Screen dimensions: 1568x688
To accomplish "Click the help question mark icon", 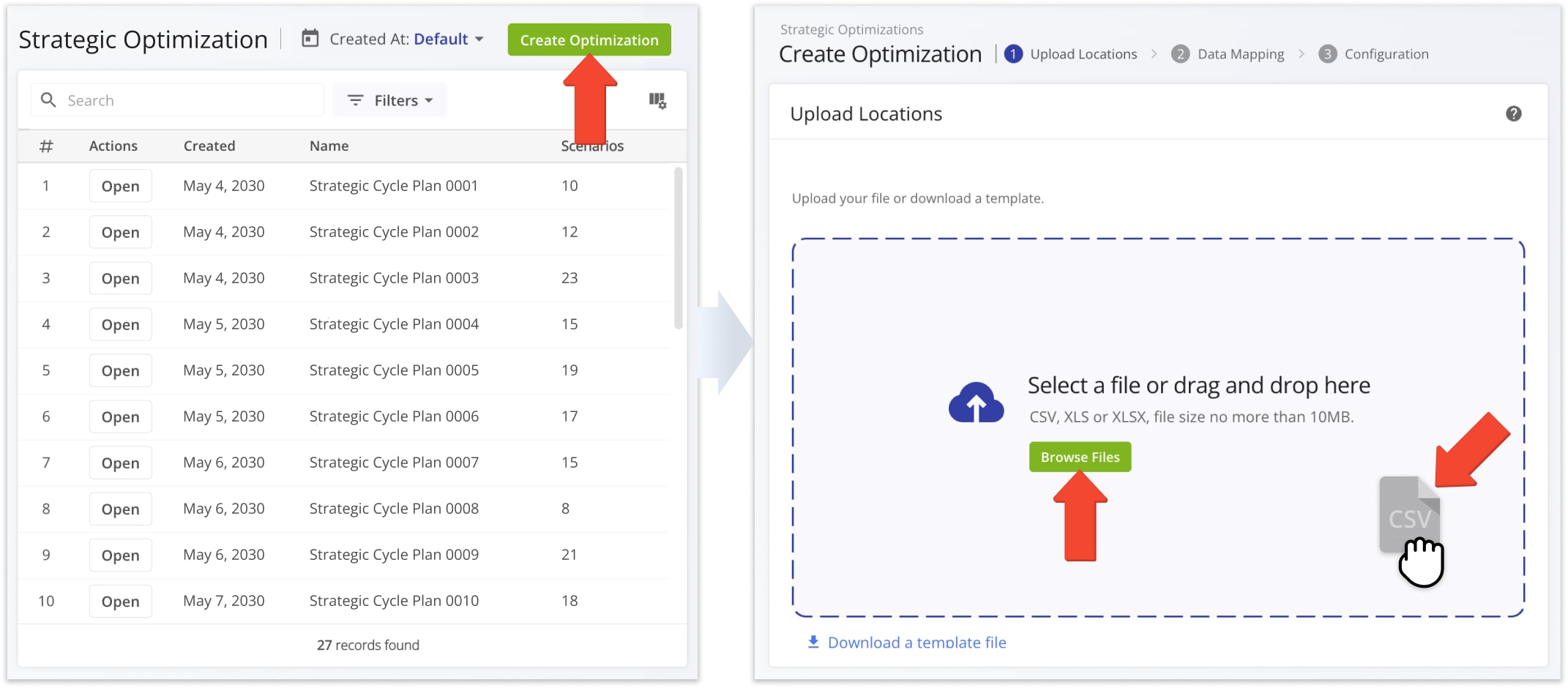I will click(x=1513, y=113).
